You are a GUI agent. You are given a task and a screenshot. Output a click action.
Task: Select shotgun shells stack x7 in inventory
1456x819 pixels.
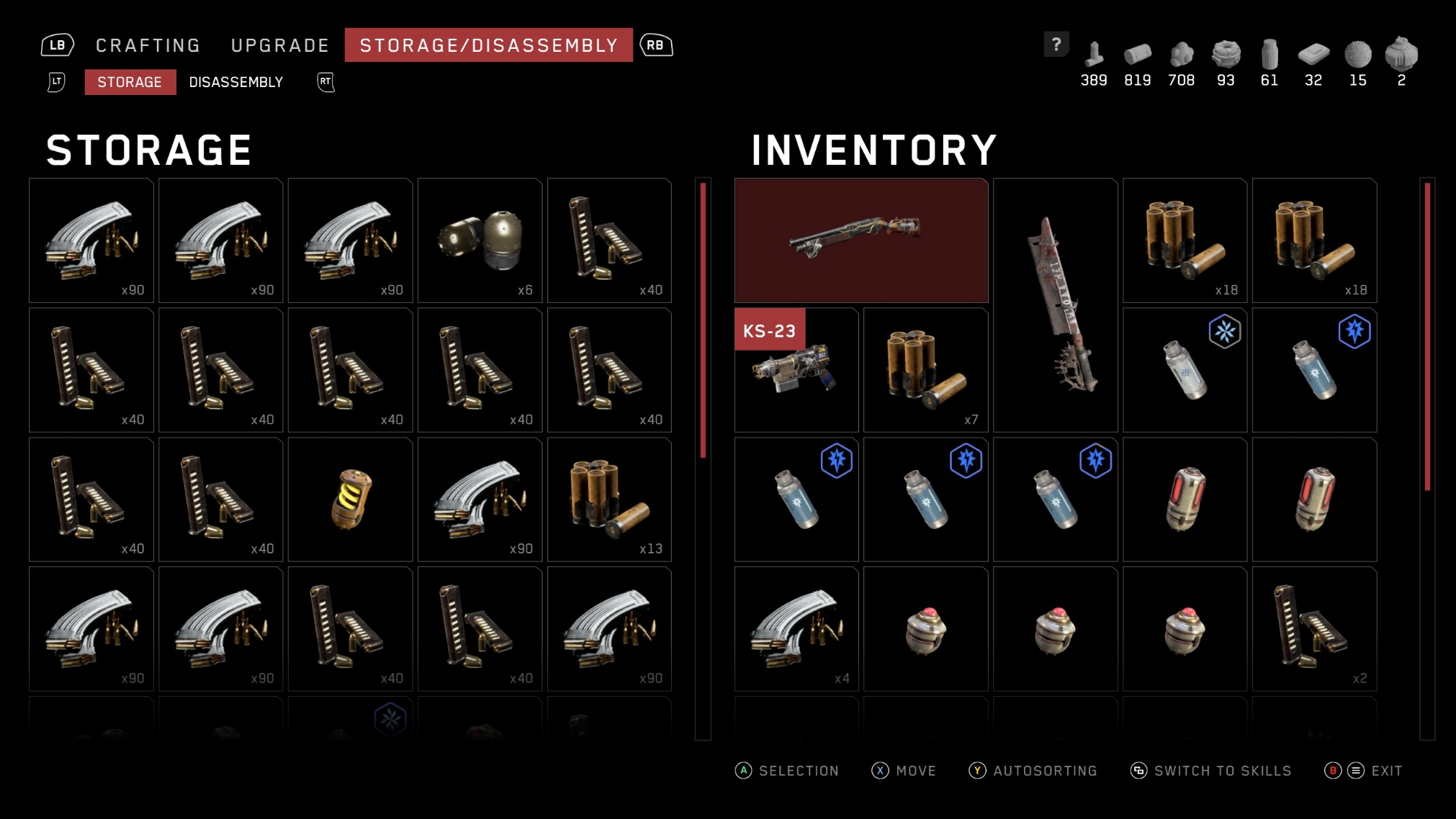coord(926,370)
